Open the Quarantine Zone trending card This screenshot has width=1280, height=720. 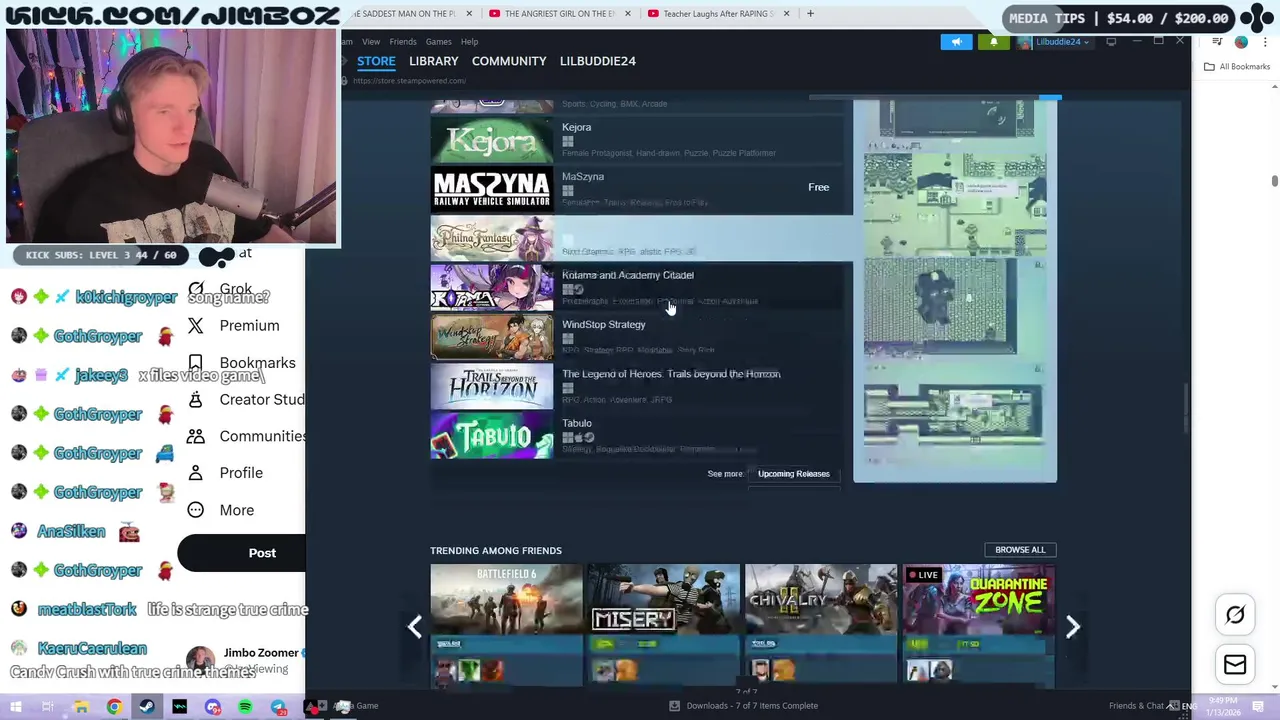click(x=978, y=626)
